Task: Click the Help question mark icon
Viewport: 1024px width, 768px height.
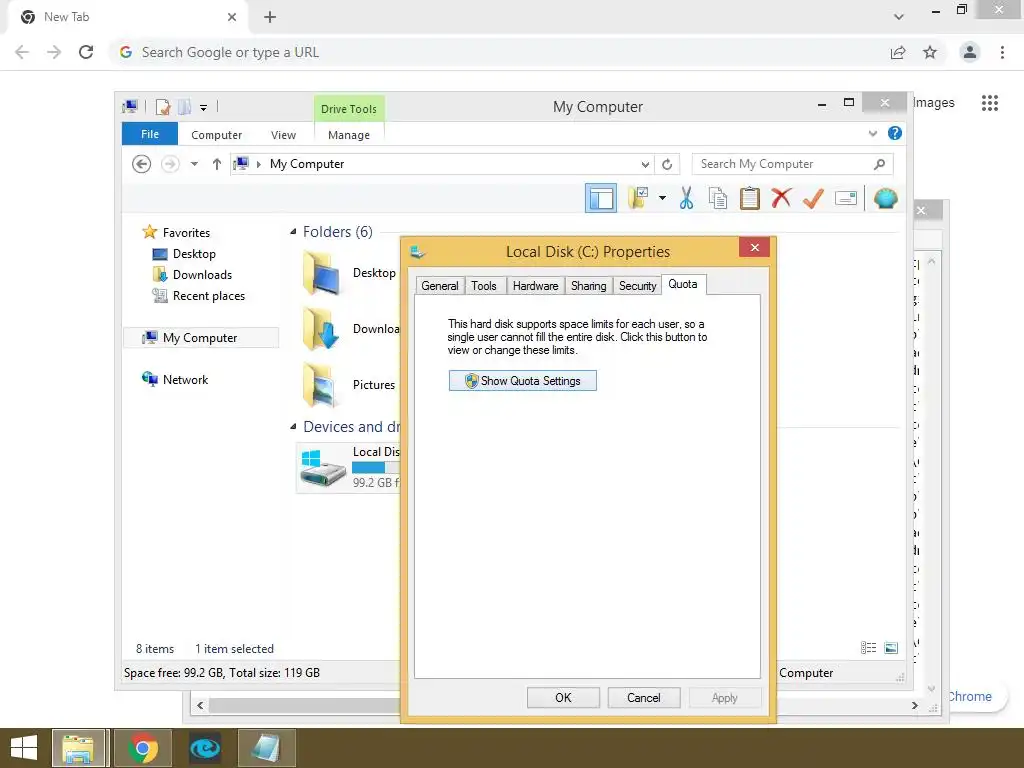Action: coord(895,133)
